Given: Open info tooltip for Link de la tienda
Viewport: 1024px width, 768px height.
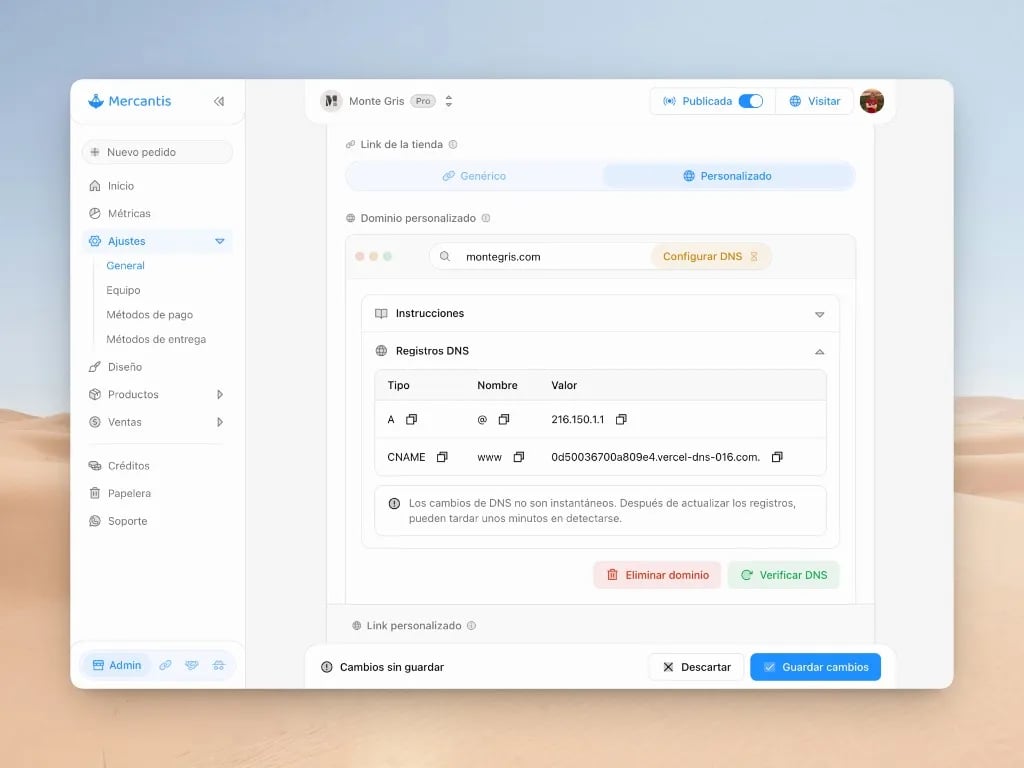Looking at the screenshot, I should click(453, 144).
